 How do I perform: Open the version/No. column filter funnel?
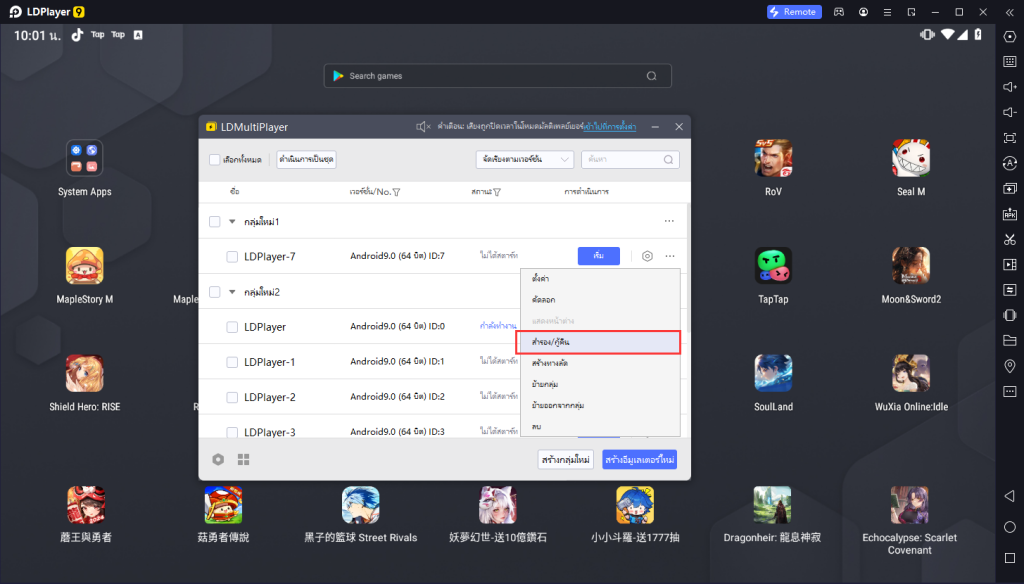click(x=396, y=192)
